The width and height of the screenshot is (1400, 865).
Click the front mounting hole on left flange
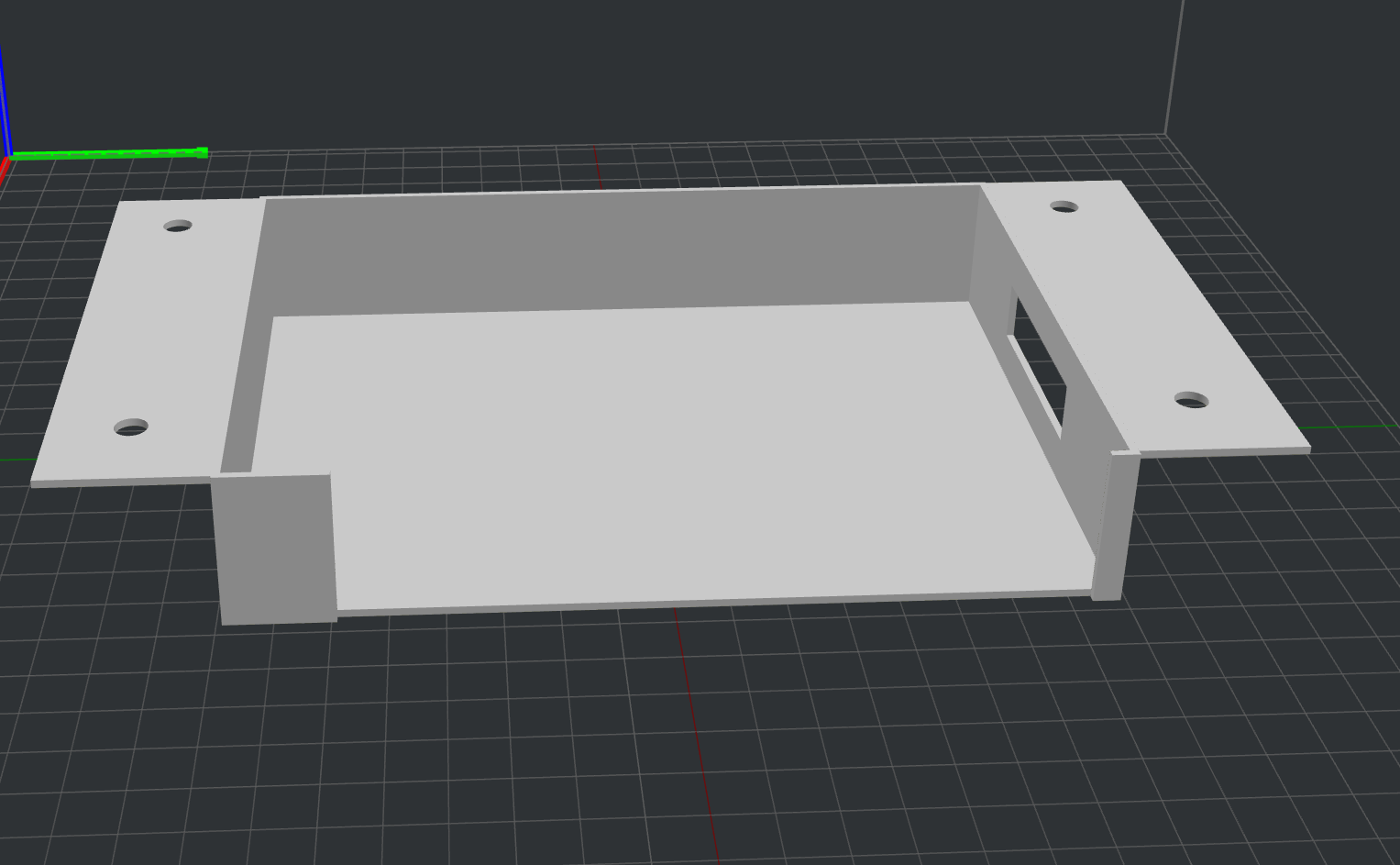[x=130, y=427]
